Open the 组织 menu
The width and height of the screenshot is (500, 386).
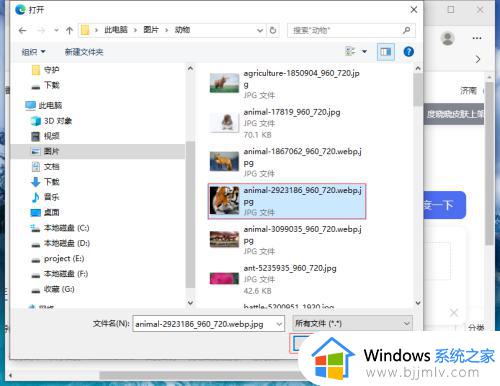(x=33, y=52)
